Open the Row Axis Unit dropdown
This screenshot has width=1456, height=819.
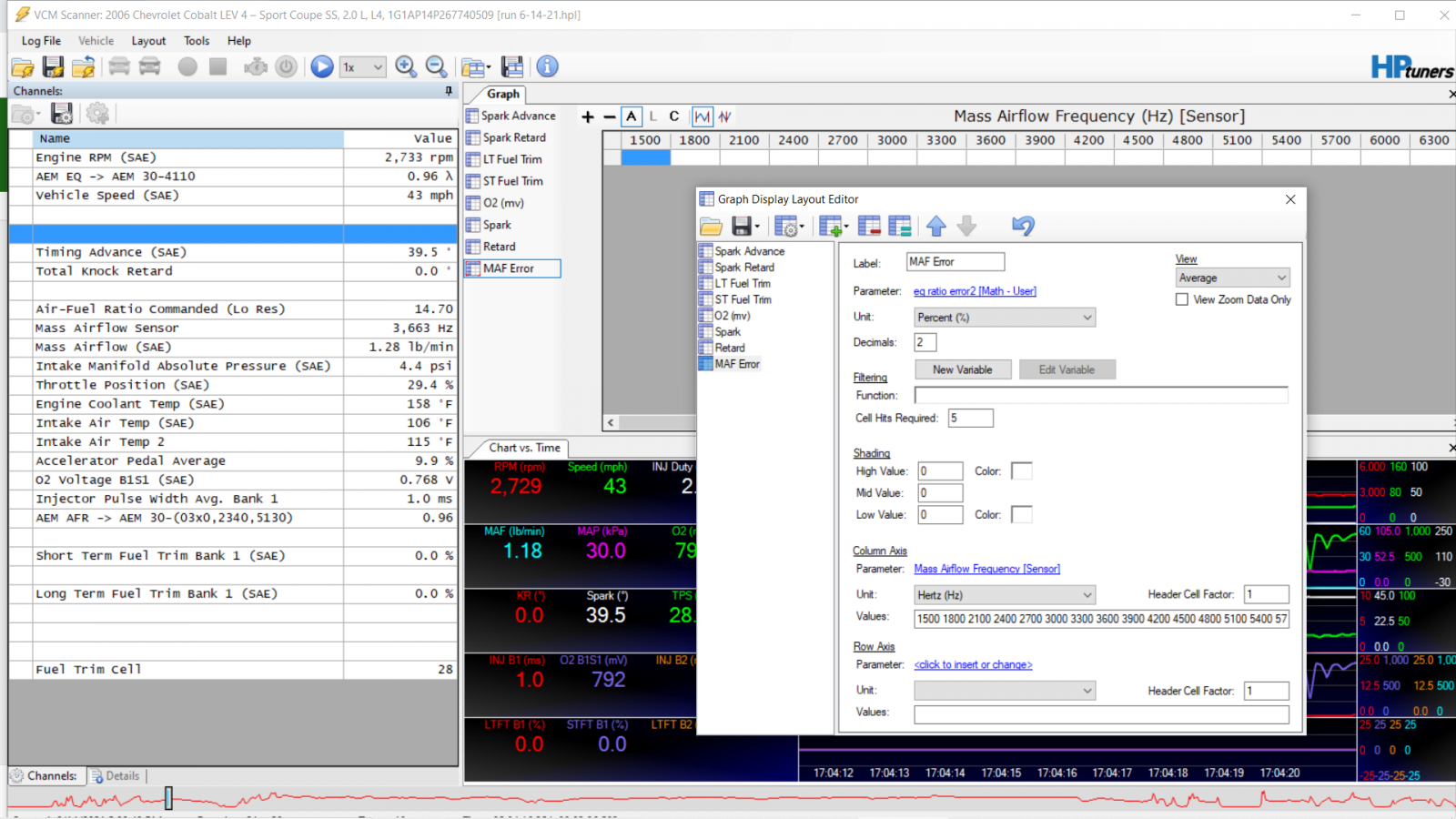point(1005,691)
